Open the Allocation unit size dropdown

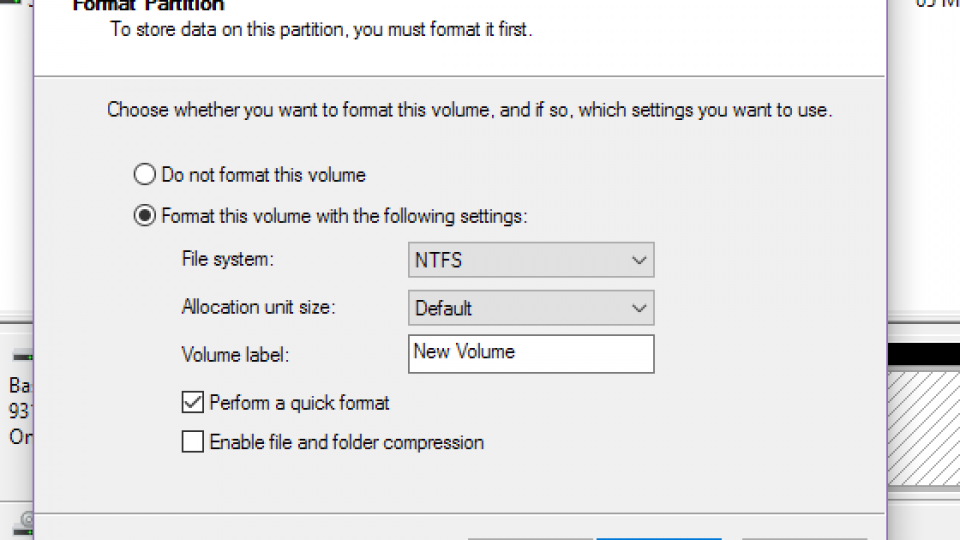tap(531, 307)
